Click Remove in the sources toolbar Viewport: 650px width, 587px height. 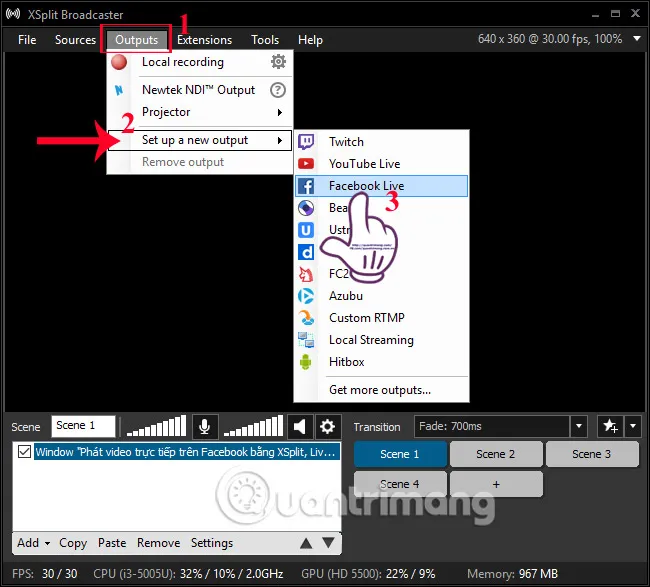point(158,543)
